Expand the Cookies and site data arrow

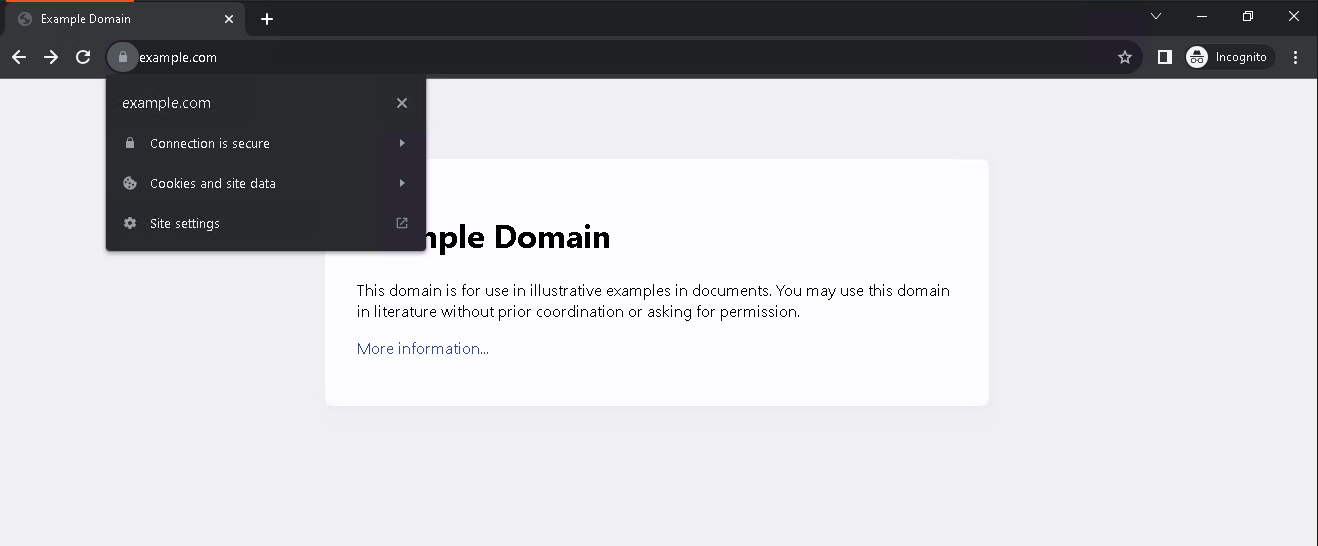[402, 183]
